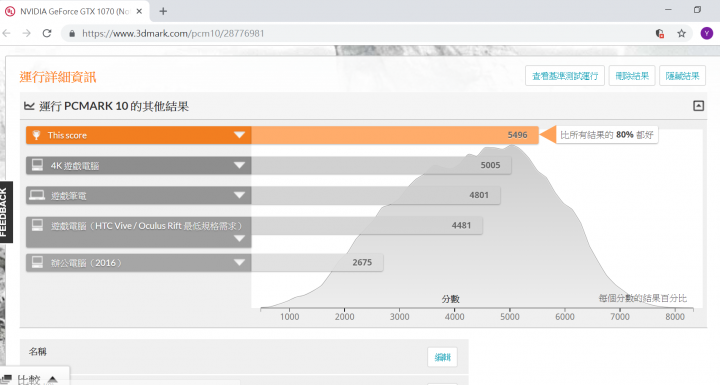Open the shield extension icon in address bar
The height and width of the screenshot is (385, 720).
tap(660, 33)
